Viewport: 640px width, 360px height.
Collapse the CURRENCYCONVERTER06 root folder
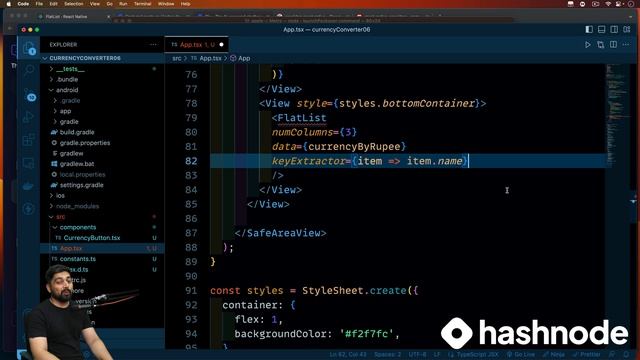coord(85,58)
